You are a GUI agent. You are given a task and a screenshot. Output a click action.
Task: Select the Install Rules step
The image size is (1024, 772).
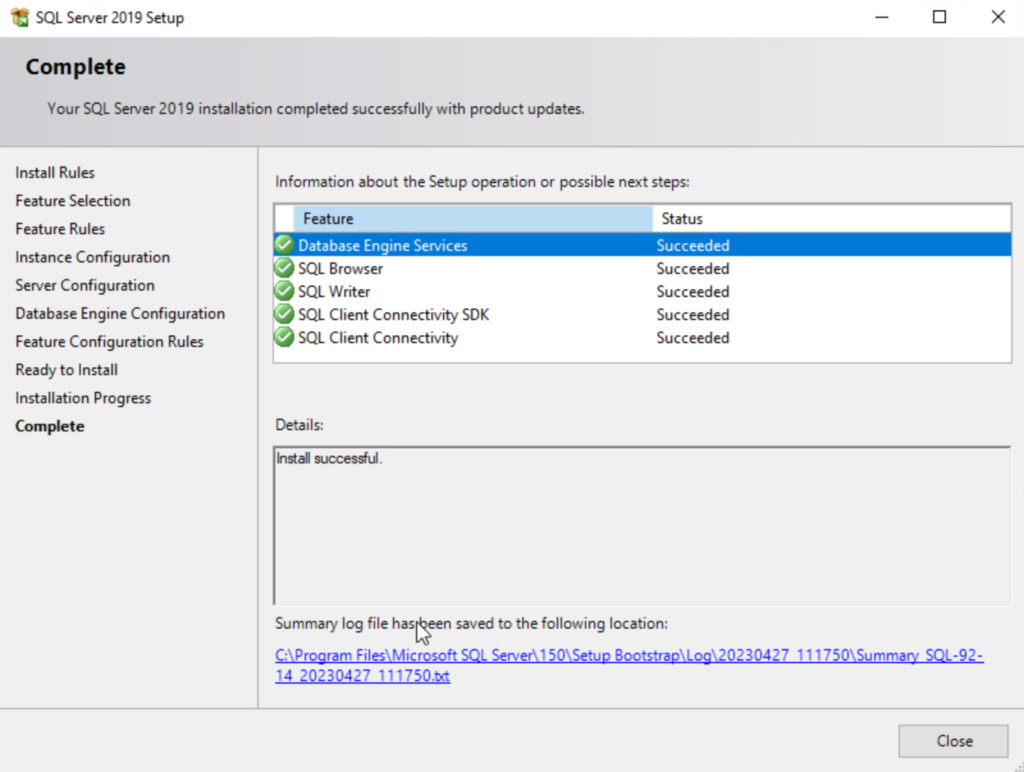(55, 173)
